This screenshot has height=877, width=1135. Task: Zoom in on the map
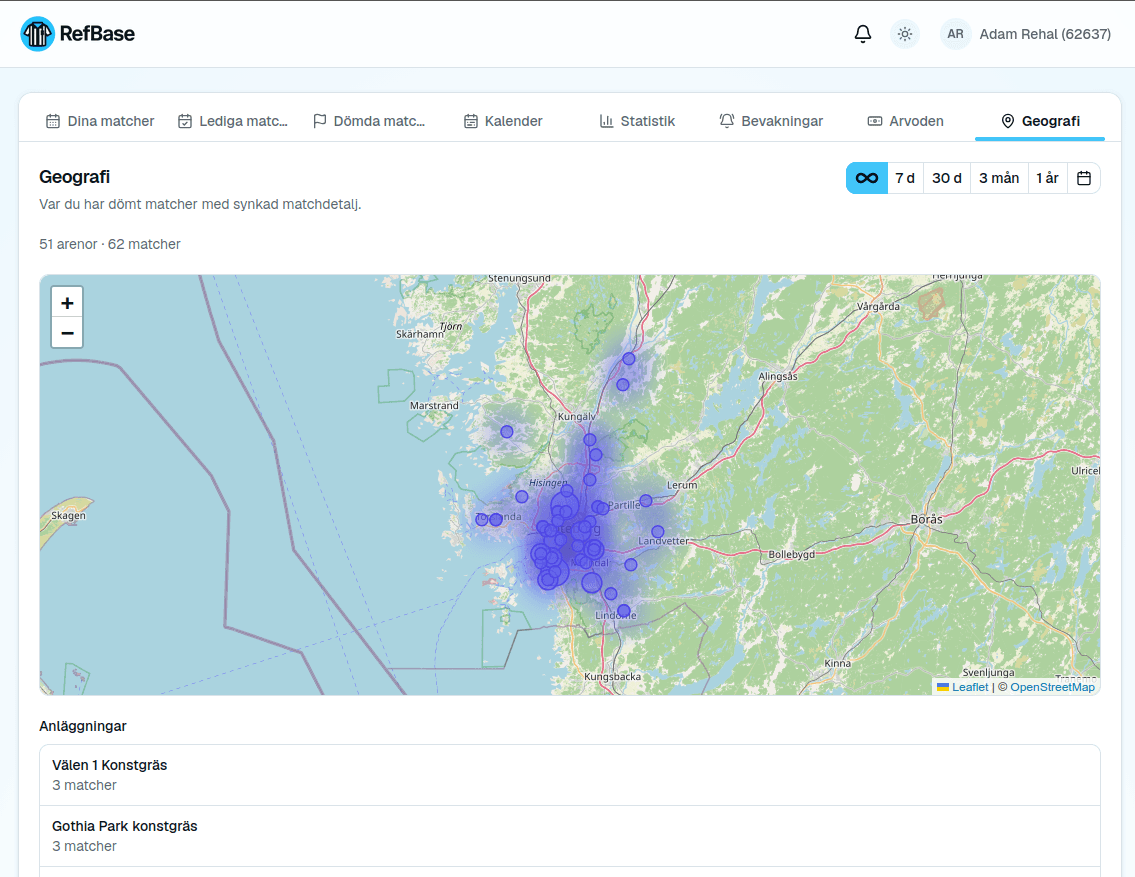[67, 302]
